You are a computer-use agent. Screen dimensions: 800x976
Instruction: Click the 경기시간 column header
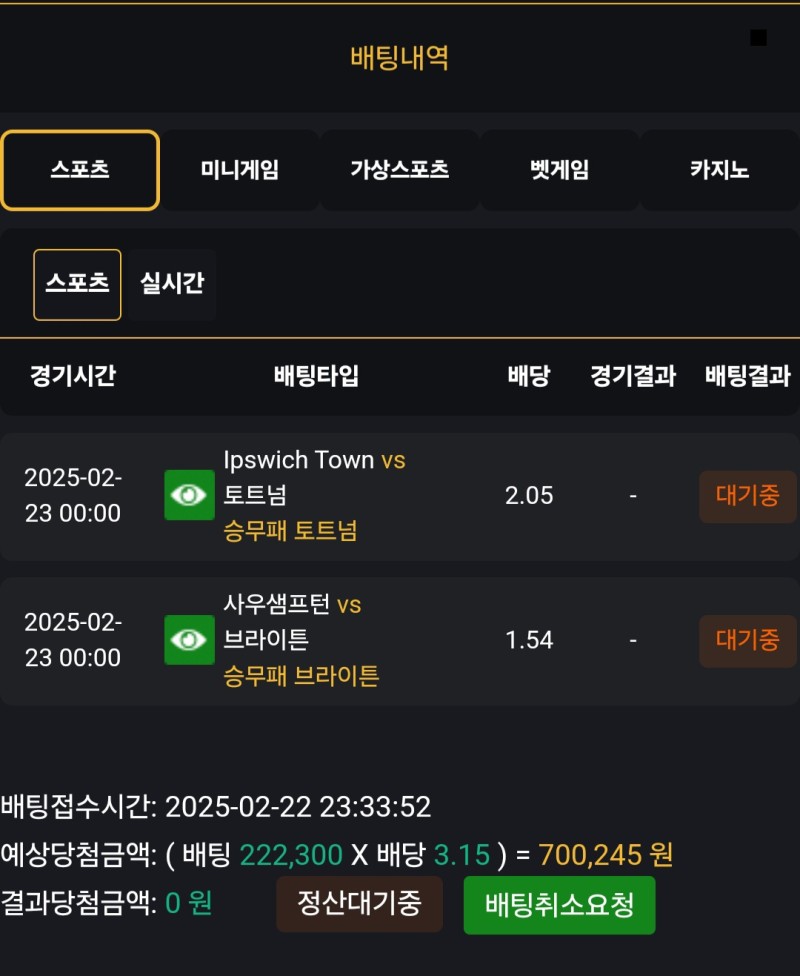pos(73,376)
